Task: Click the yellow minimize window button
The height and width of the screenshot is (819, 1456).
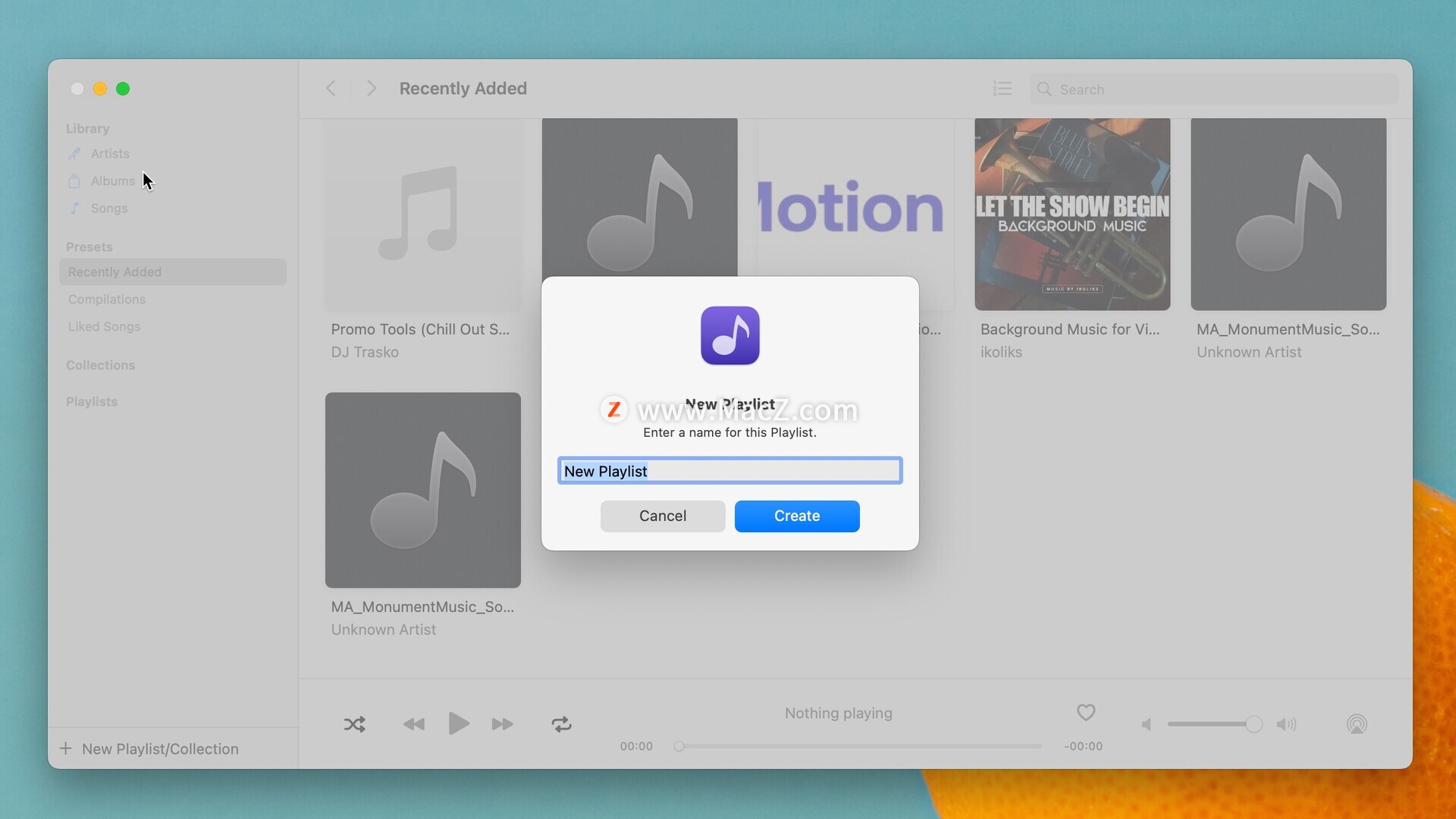Action: pos(99,89)
